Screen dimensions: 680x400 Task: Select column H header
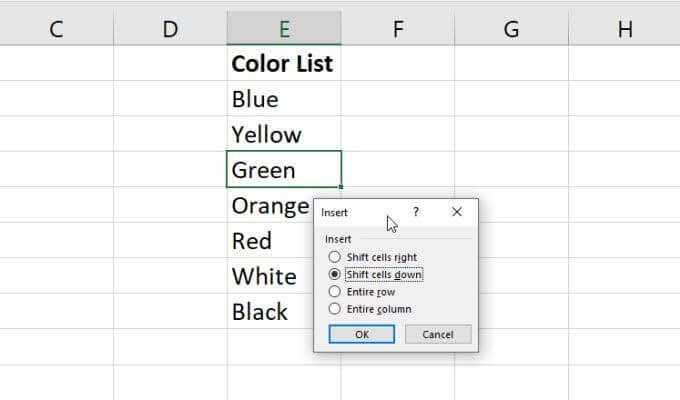(x=625, y=29)
